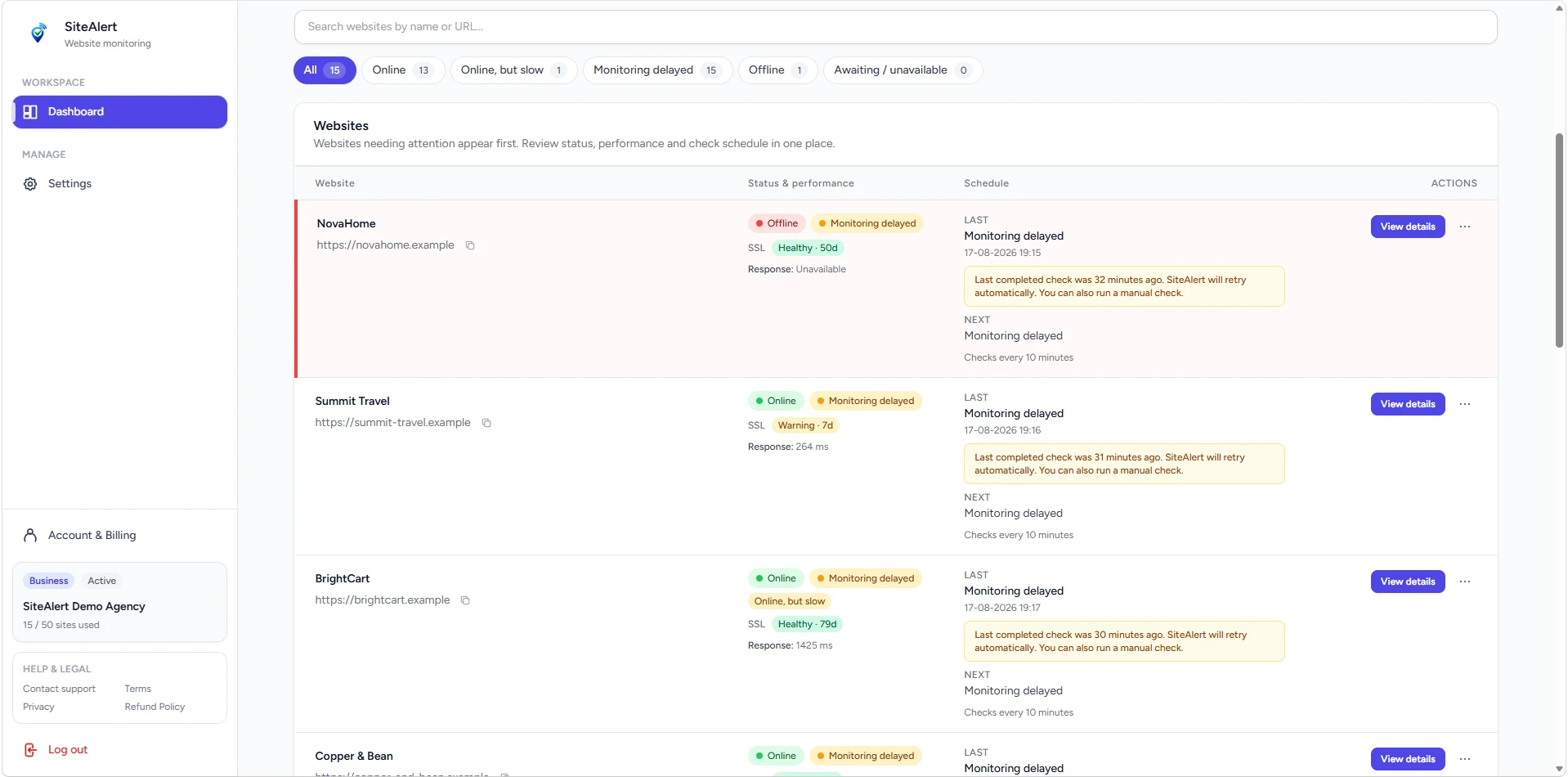Click the https://summit-travel.example URL text

393,423
